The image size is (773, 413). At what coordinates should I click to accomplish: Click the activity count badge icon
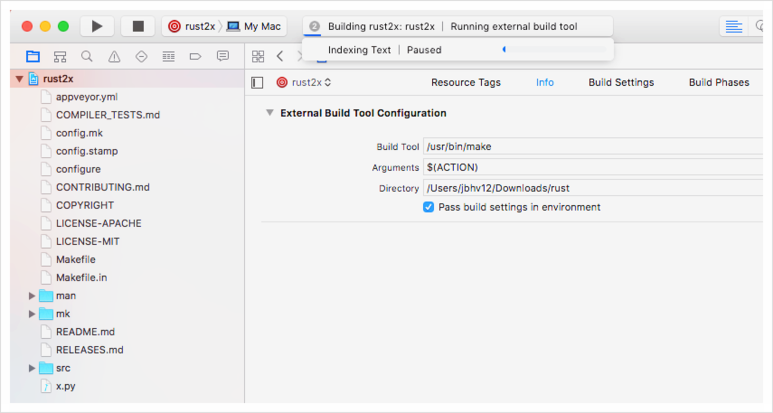pos(315,26)
